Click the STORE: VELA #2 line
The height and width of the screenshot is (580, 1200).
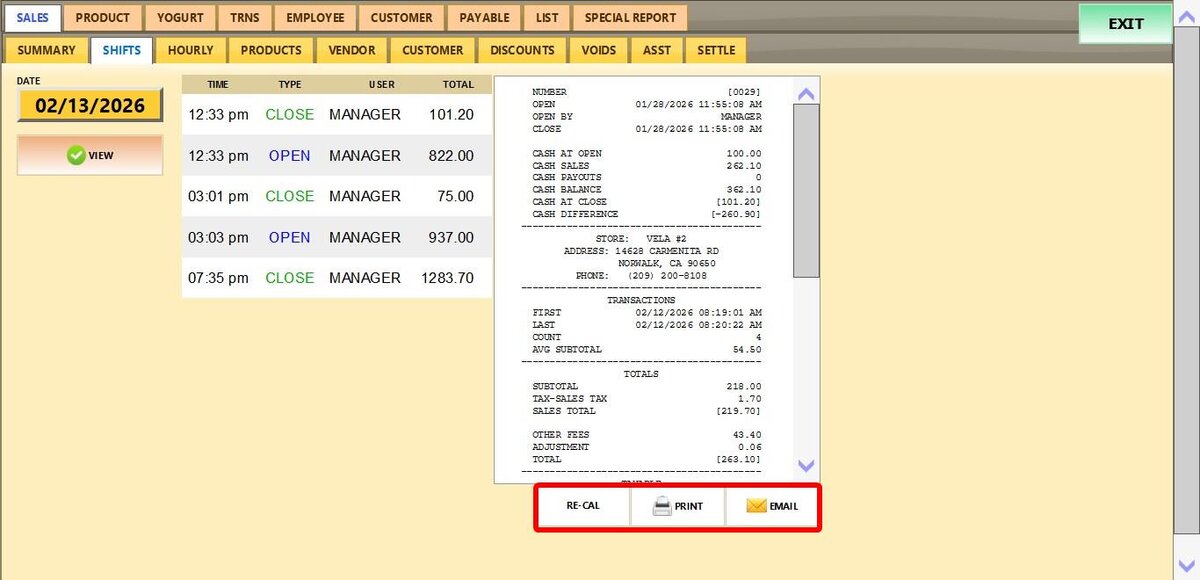641,239
